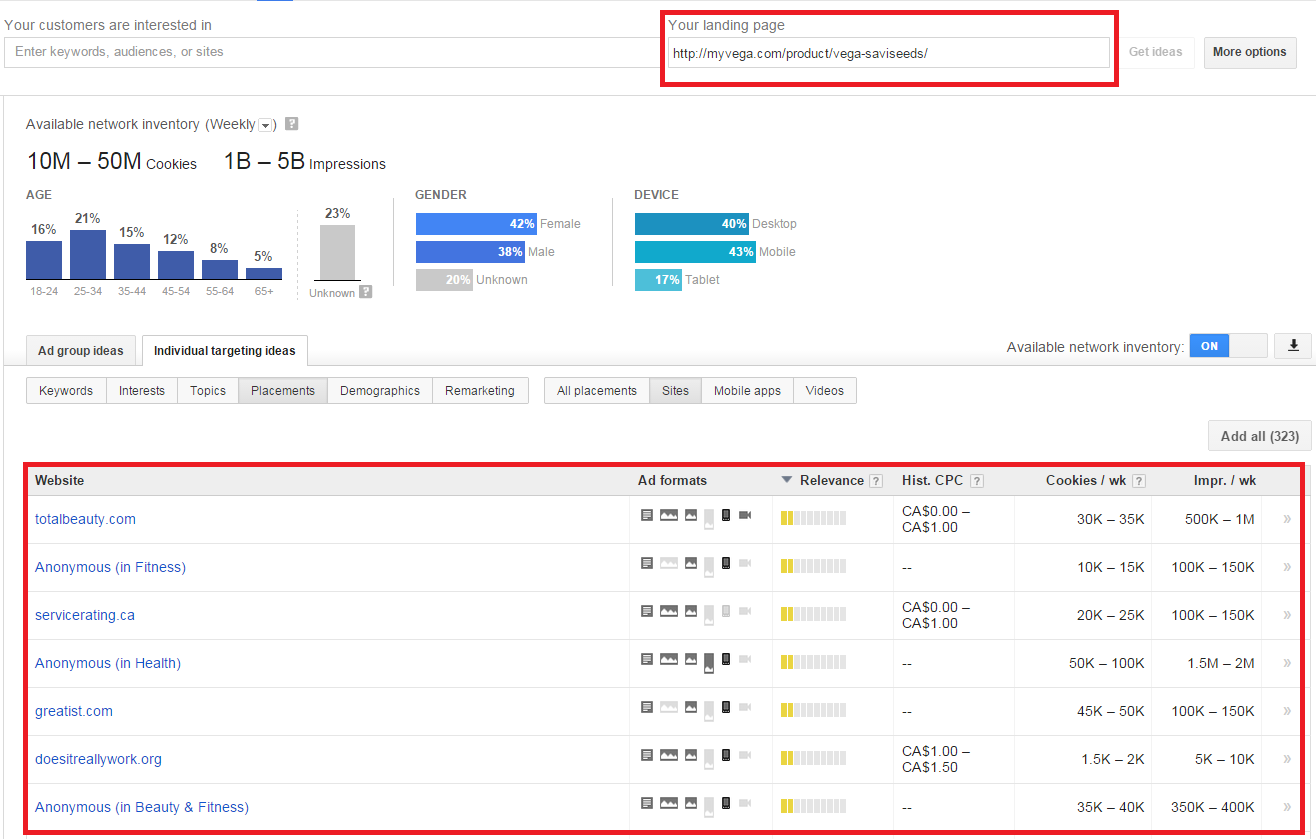This screenshot has height=839, width=1316.
Task: Open help icon next to Weekly inventory
Action: 291,124
